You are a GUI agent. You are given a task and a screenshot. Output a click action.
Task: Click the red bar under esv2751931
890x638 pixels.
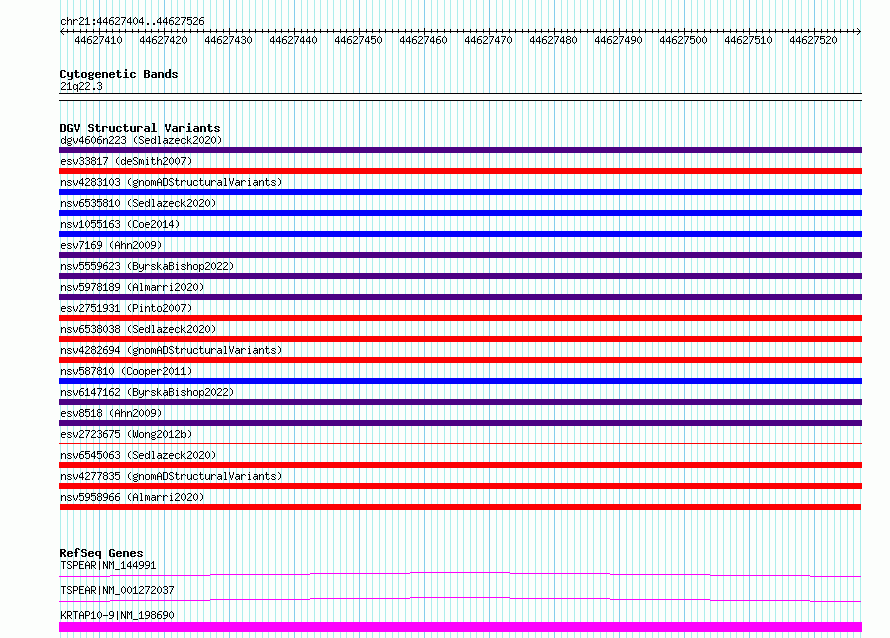click(x=460, y=318)
